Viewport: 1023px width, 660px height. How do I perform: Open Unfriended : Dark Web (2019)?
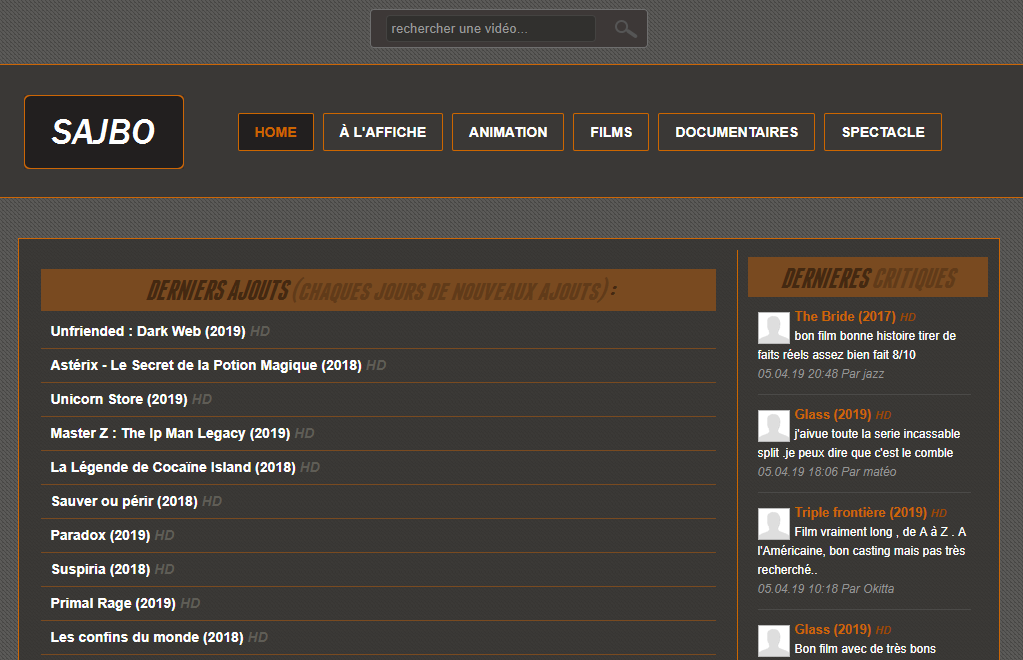pyautogui.click(x=148, y=331)
